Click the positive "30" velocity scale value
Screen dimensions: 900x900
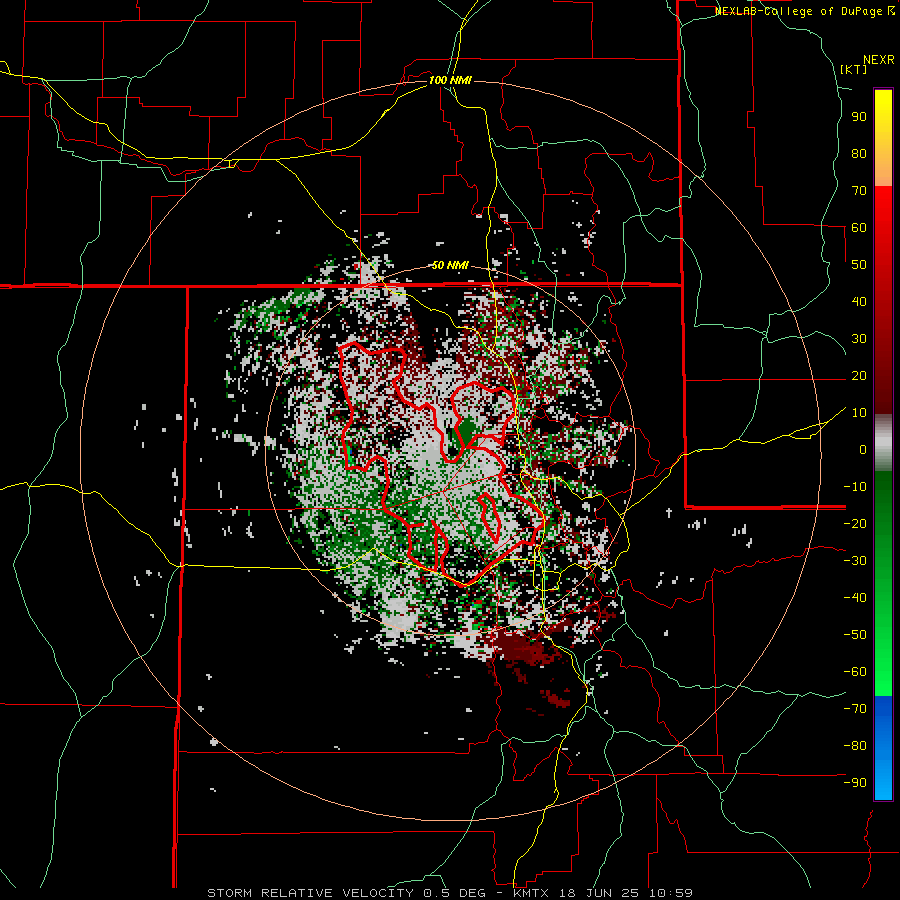[x=859, y=339]
